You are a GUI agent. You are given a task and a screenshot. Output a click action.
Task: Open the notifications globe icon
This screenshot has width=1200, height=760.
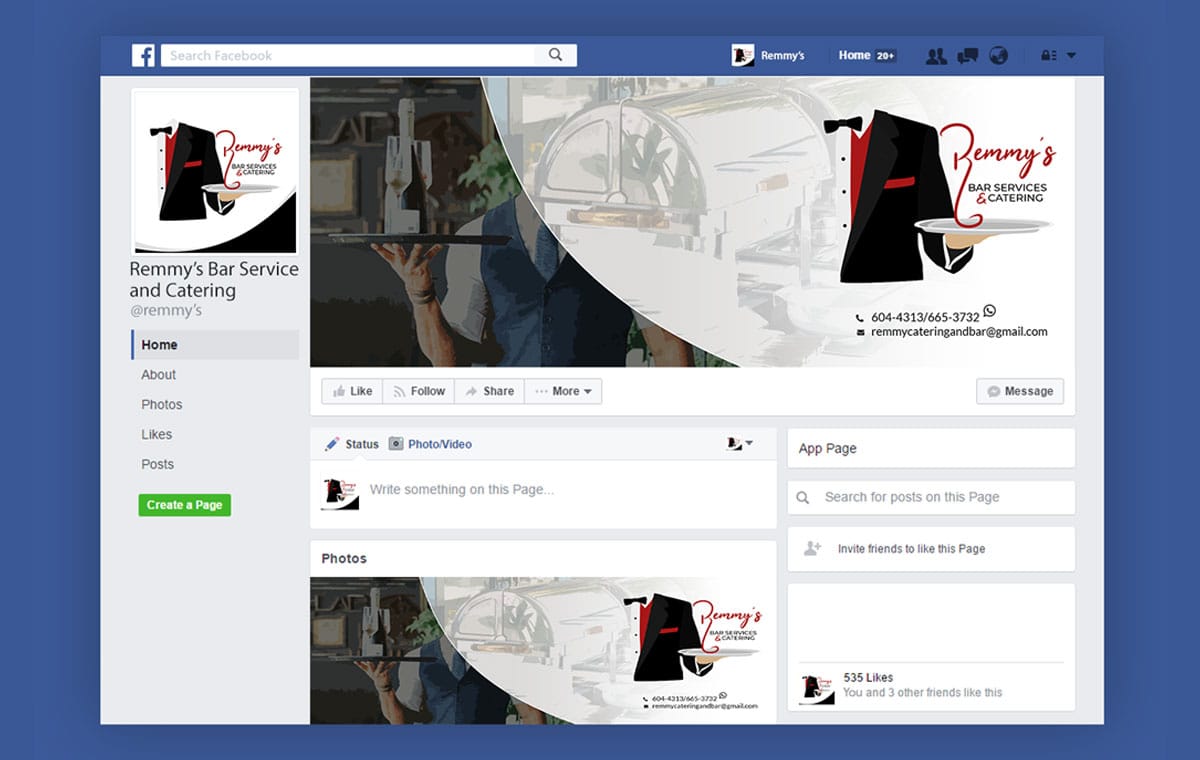[998, 56]
